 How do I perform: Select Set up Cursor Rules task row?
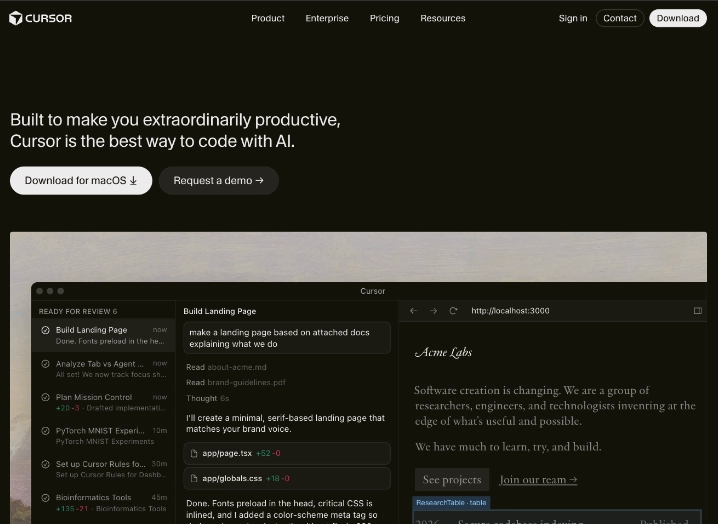point(103,469)
